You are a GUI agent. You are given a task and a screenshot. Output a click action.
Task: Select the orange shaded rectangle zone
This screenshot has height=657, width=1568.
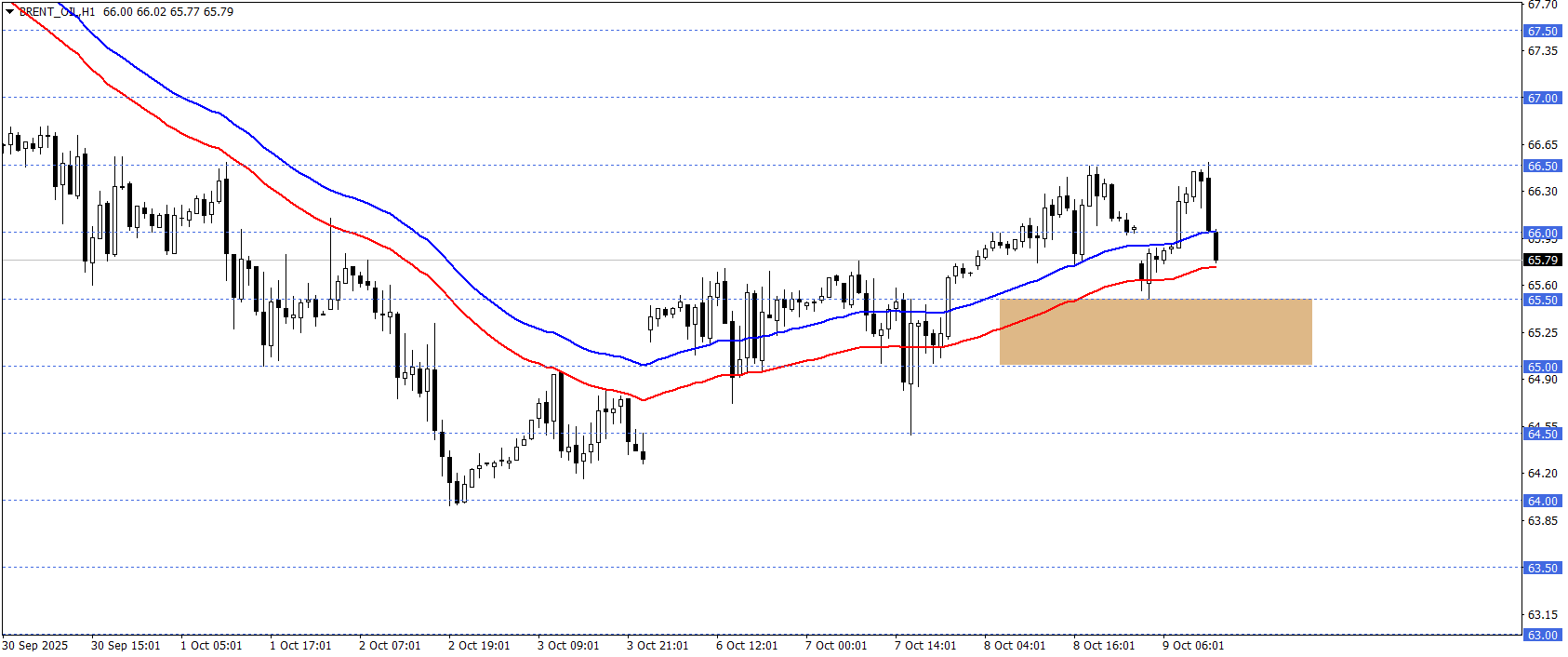coord(1155,331)
